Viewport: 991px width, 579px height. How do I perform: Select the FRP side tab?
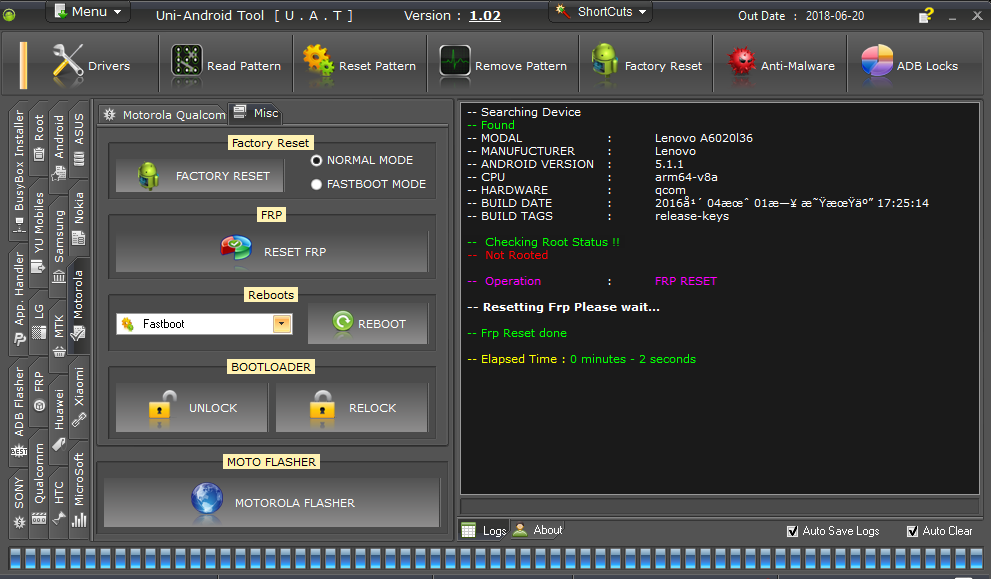[39, 391]
